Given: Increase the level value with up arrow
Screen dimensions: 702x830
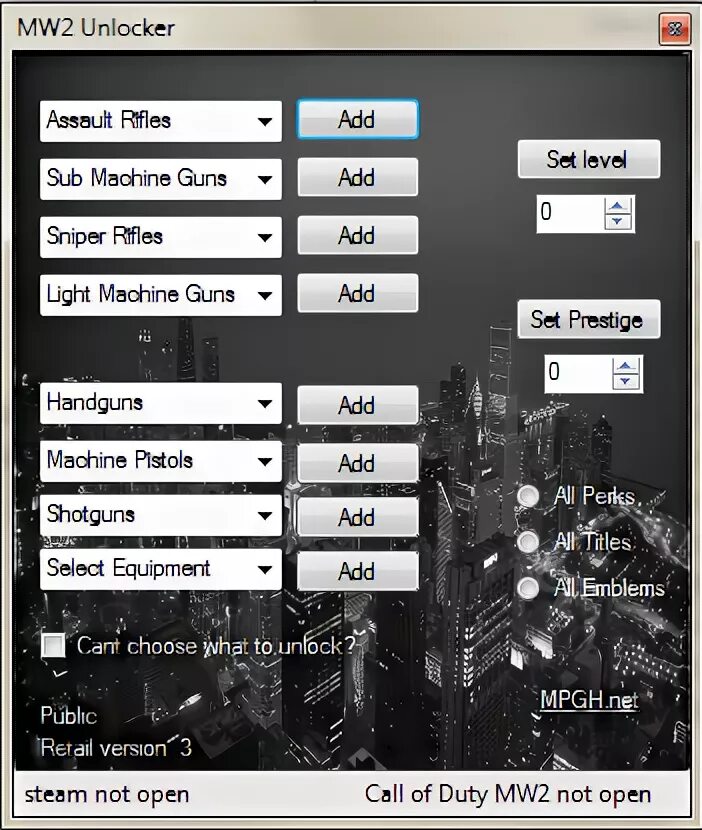Looking at the screenshot, I should [617, 205].
